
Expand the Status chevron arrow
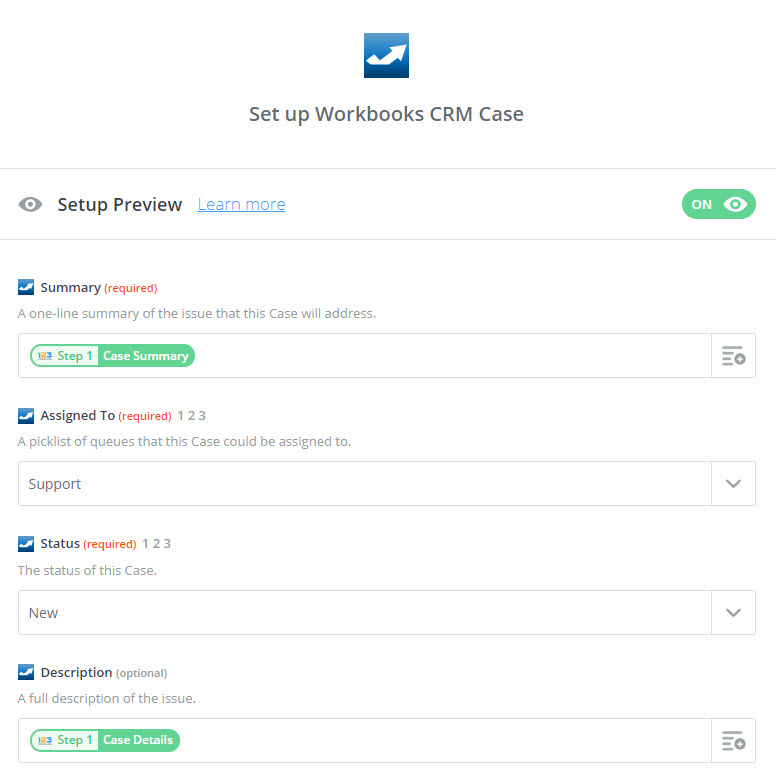pyautogui.click(x=733, y=612)
